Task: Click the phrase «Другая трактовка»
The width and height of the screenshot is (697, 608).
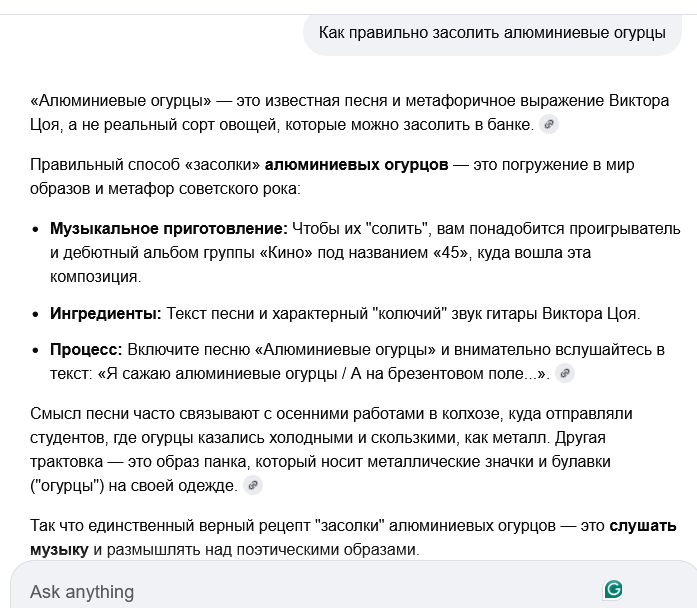Action: [610, 437]
